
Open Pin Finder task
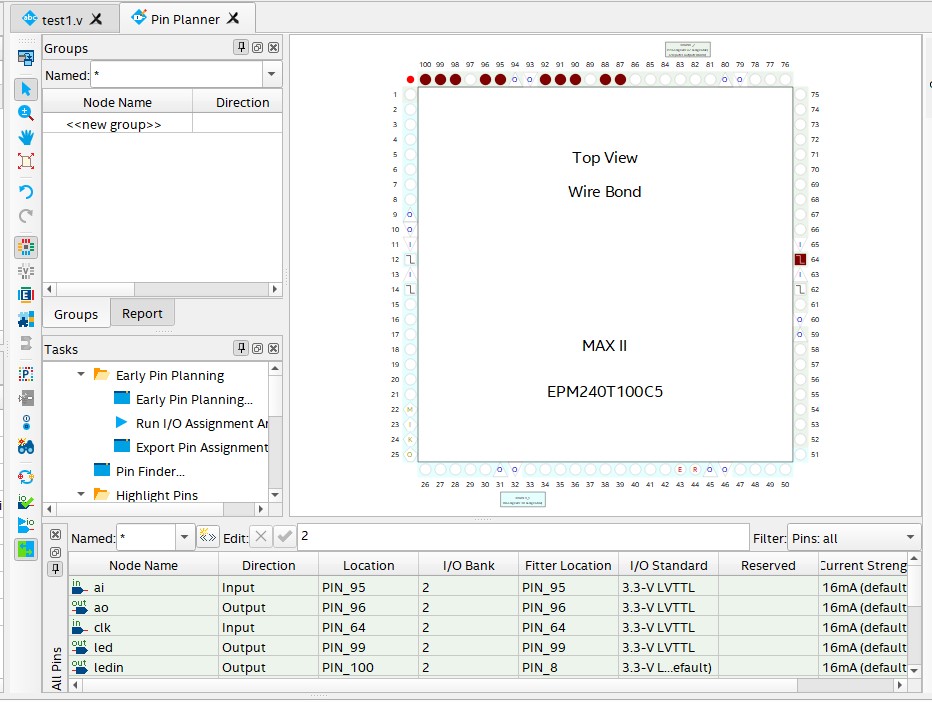150,471
